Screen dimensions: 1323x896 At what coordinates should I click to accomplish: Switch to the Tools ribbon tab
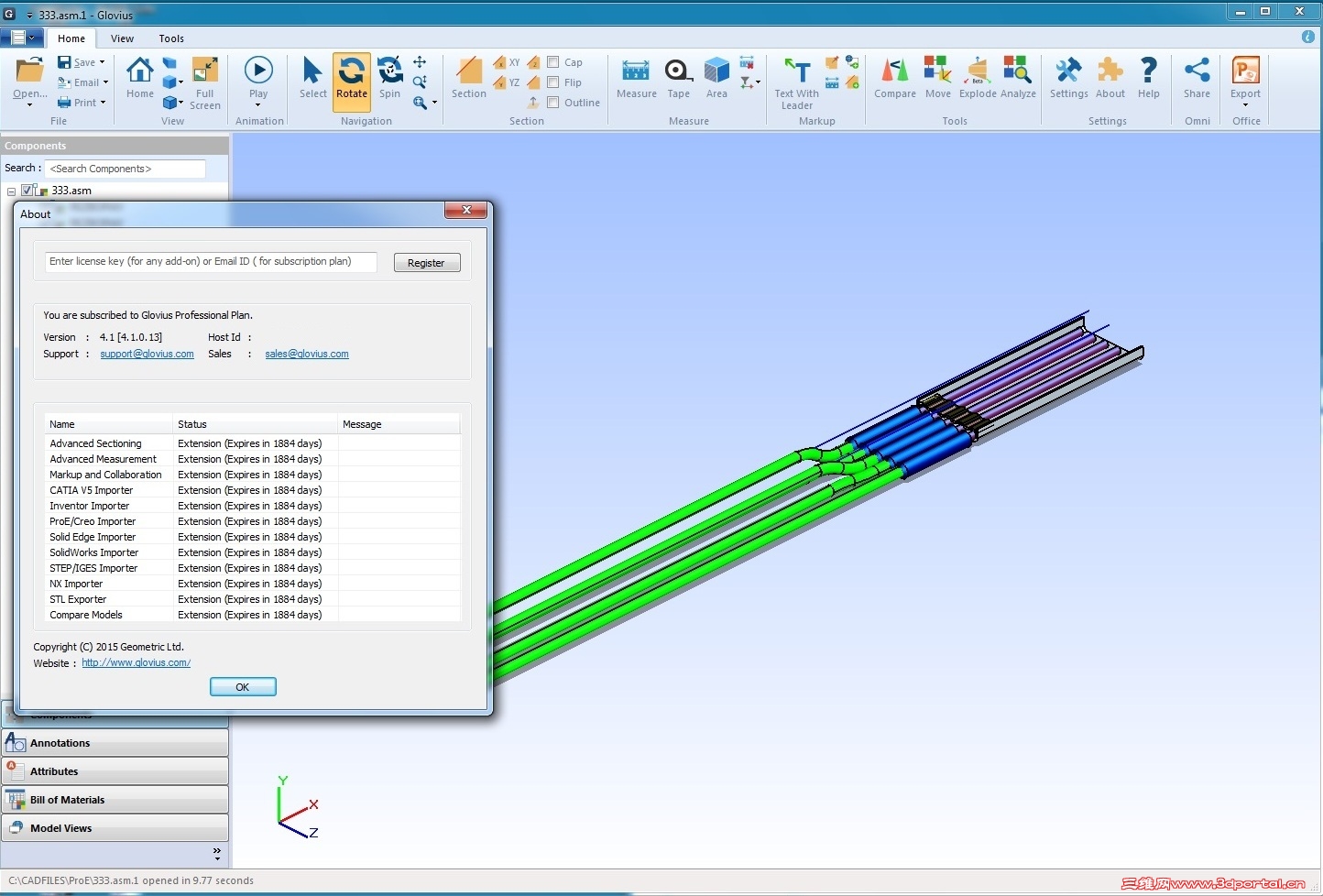[x=171, y=38]
